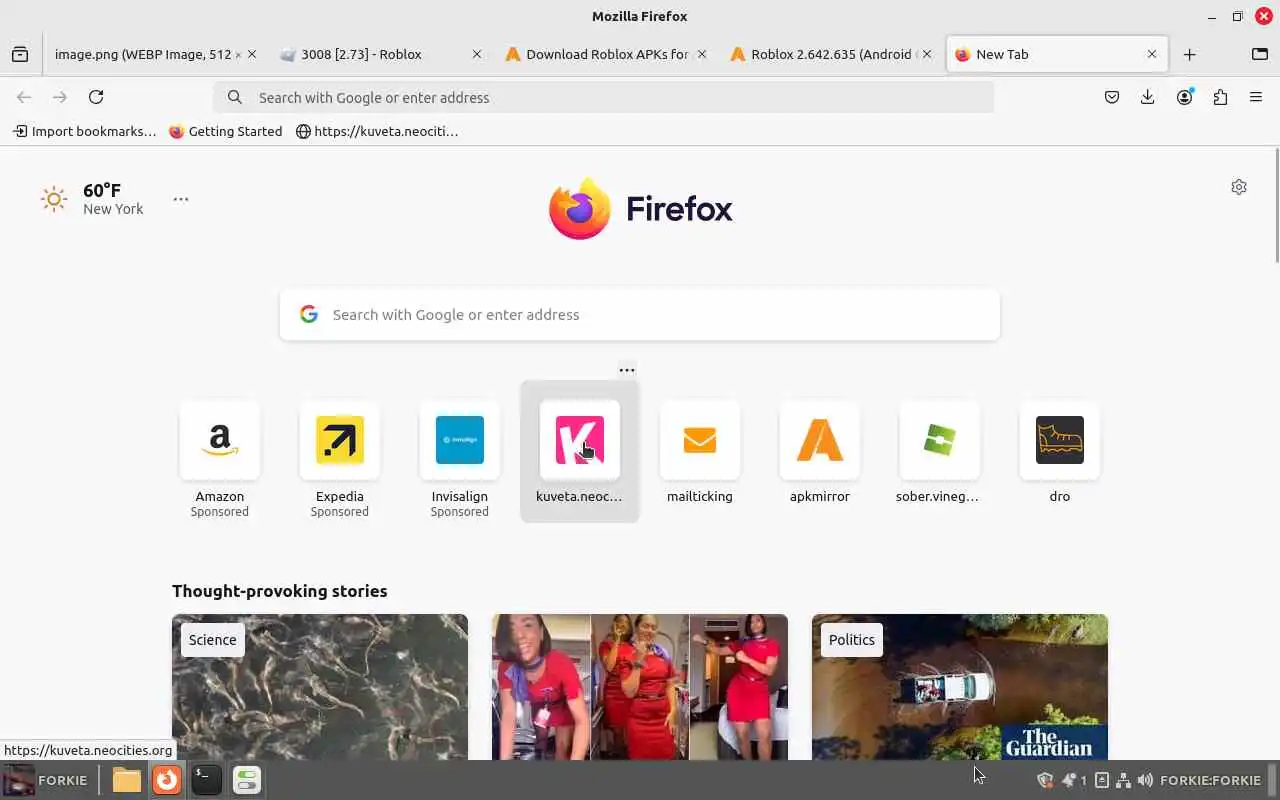Viewport: 1280px width, 800px height.
Task: Open a new tab with the plus button
Action: 1189,55
